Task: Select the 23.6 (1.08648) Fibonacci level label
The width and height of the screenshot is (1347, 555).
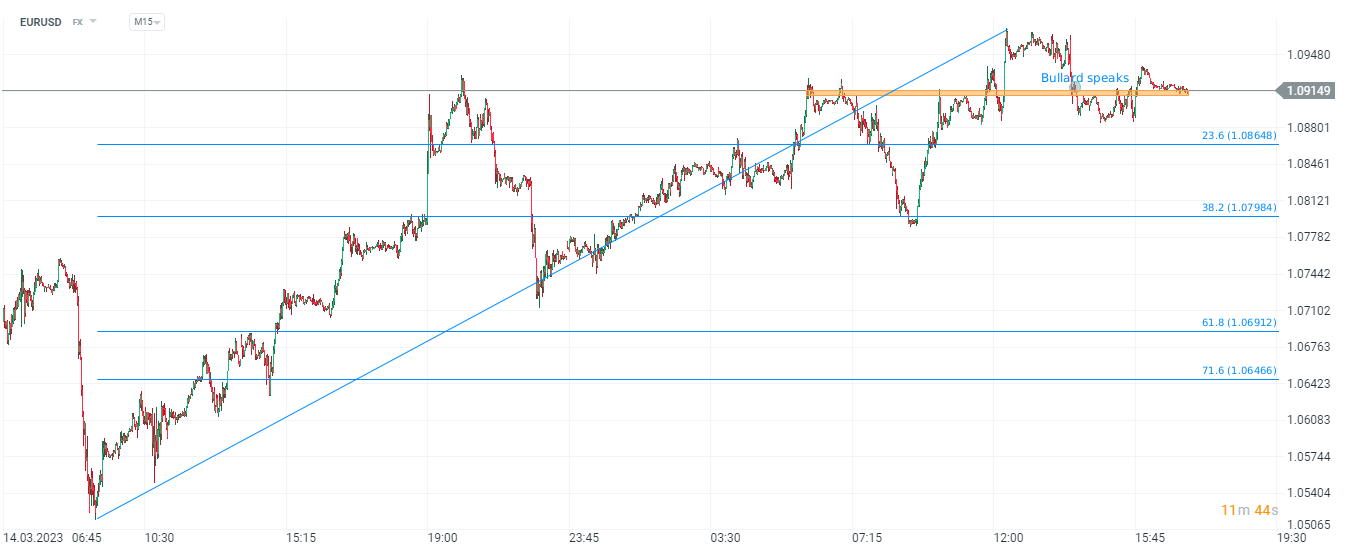Action: 1238,135
